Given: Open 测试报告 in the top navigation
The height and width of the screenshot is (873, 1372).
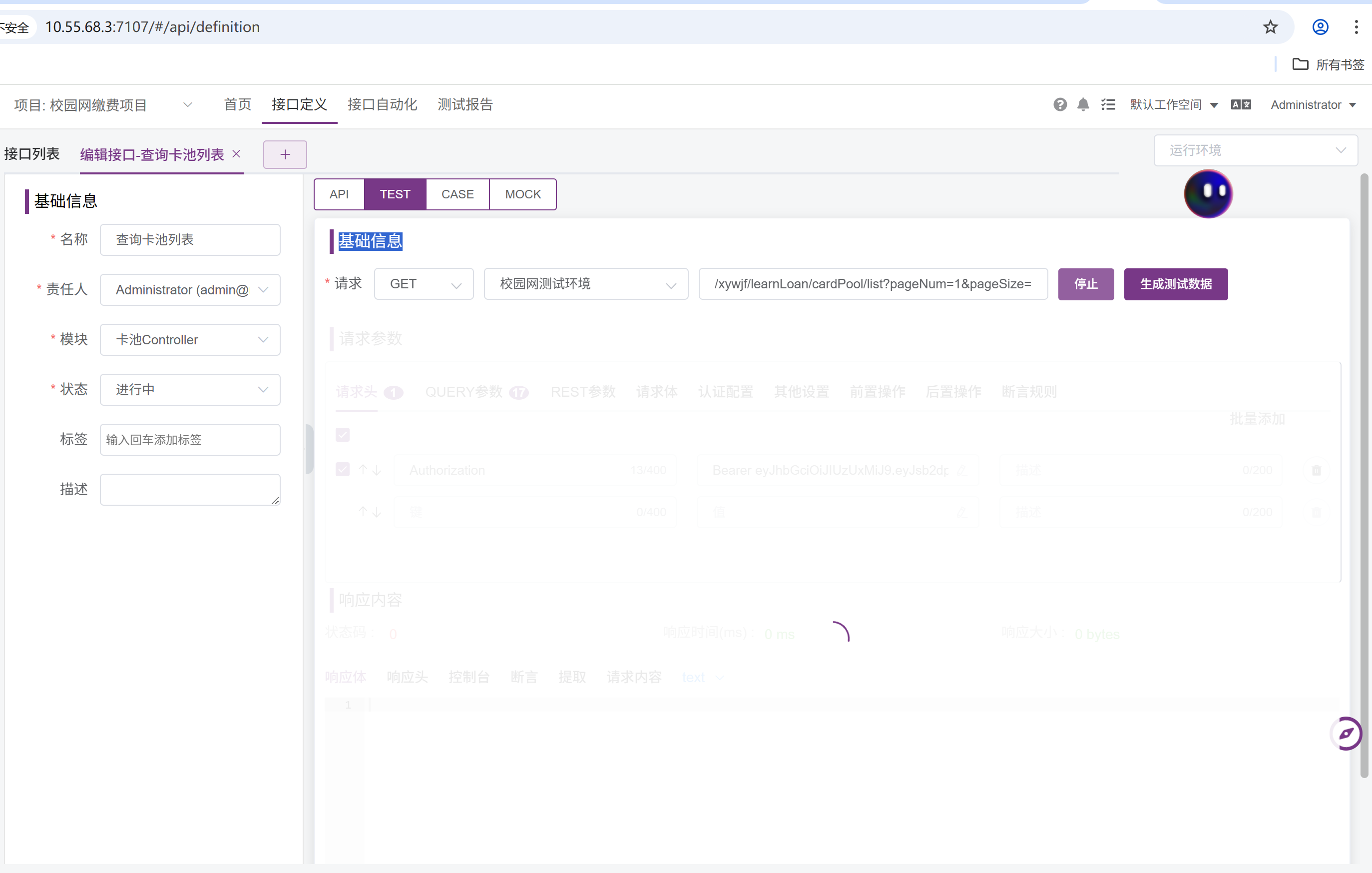Looking at the screenshot, I should point(465,104).
